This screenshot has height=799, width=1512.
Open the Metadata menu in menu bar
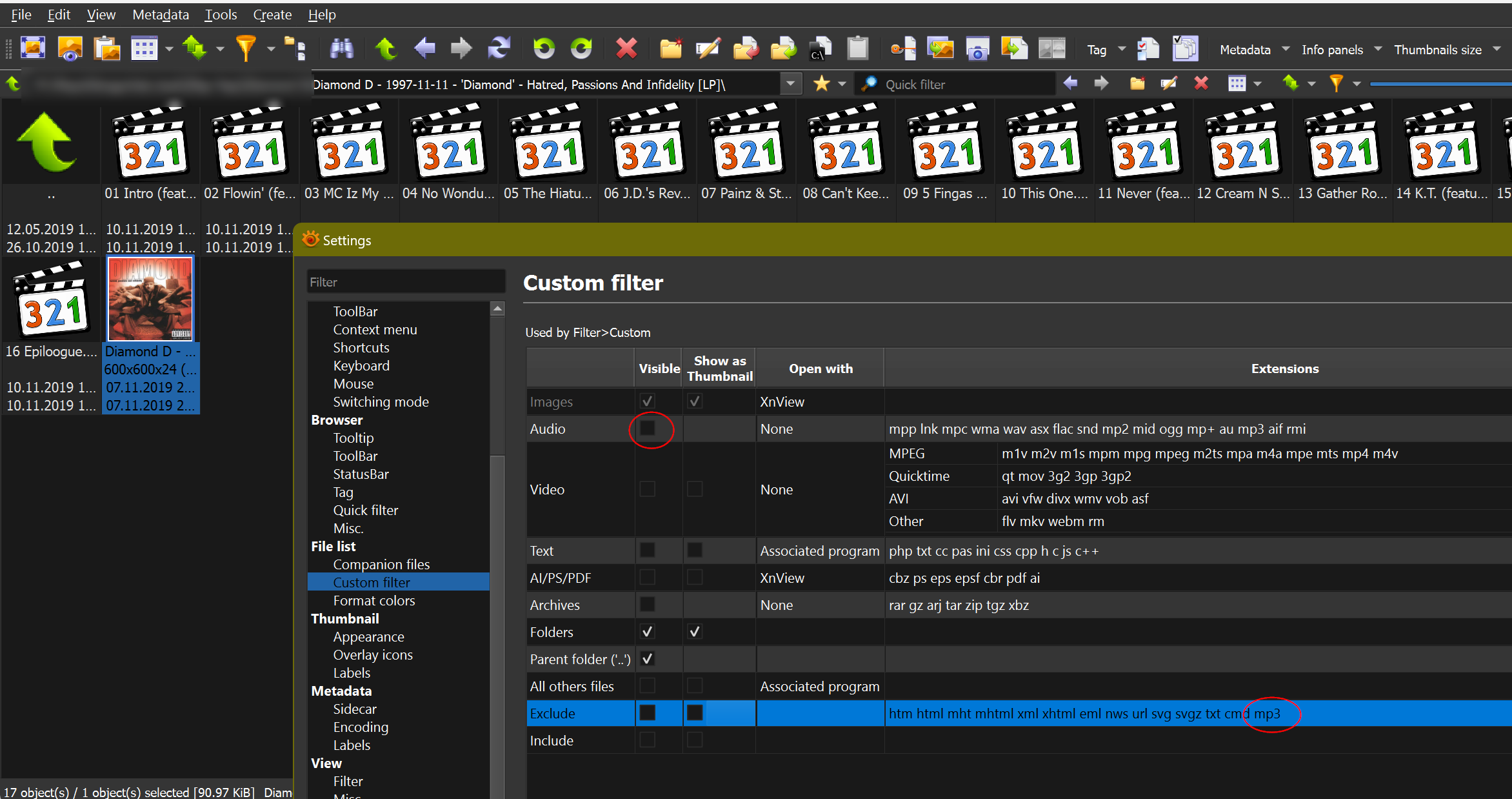point(160,14)
